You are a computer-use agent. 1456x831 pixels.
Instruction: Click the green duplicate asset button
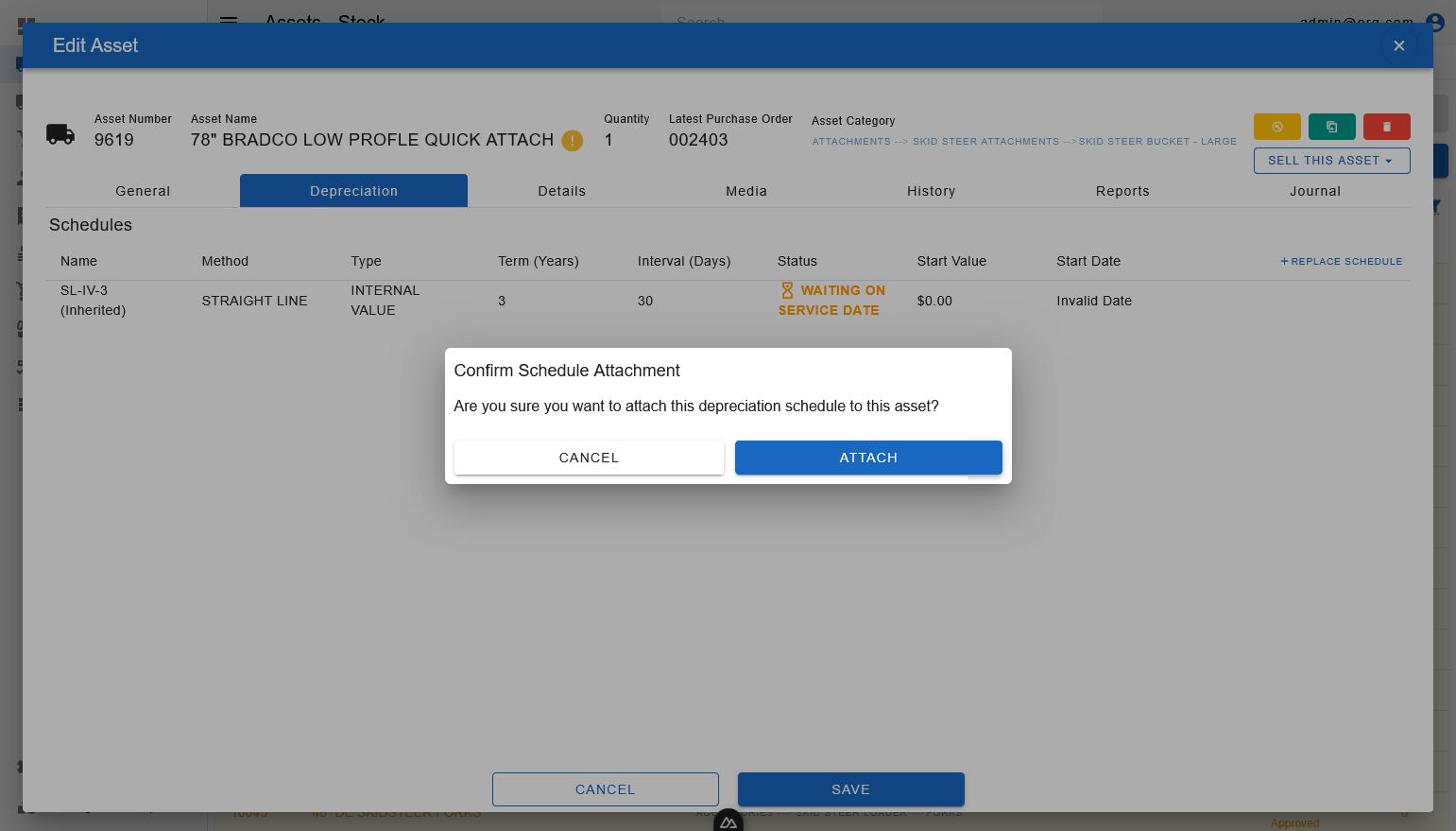coord(1331,127)
